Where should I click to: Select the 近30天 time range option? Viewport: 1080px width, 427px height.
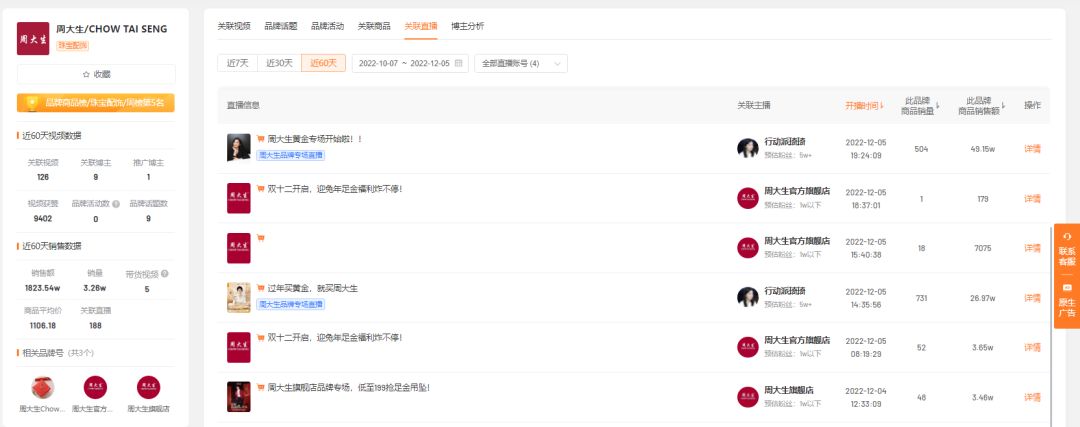(x=279, y=63)
